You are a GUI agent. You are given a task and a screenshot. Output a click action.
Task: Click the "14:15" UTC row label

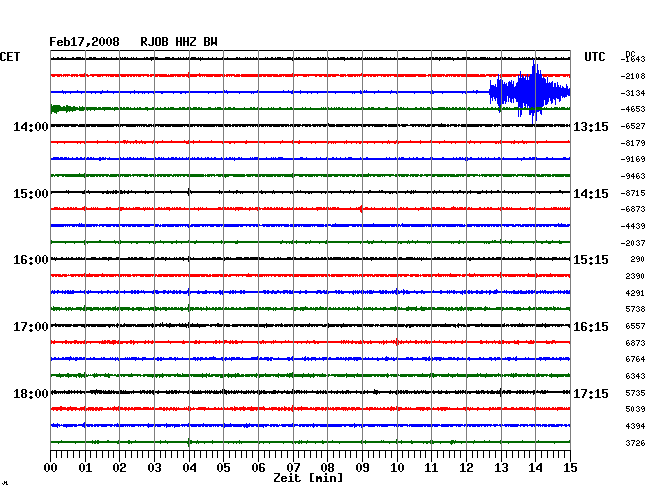[x=591, y=194]
